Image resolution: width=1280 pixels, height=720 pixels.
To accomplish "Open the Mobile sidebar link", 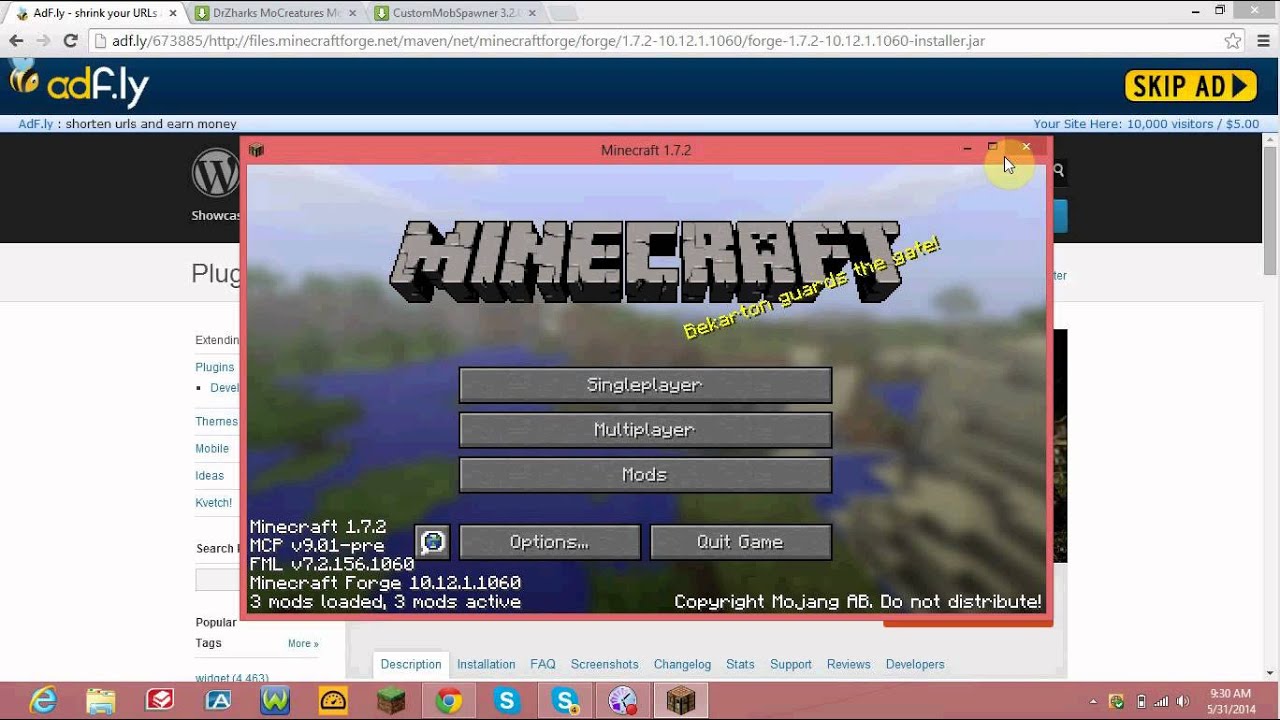I will tap(212, 448).
